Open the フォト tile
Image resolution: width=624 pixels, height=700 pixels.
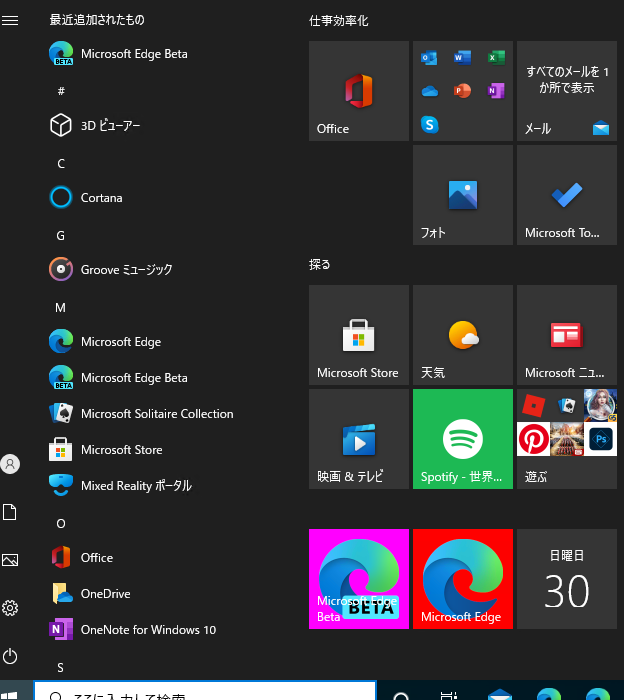(463, 195)
